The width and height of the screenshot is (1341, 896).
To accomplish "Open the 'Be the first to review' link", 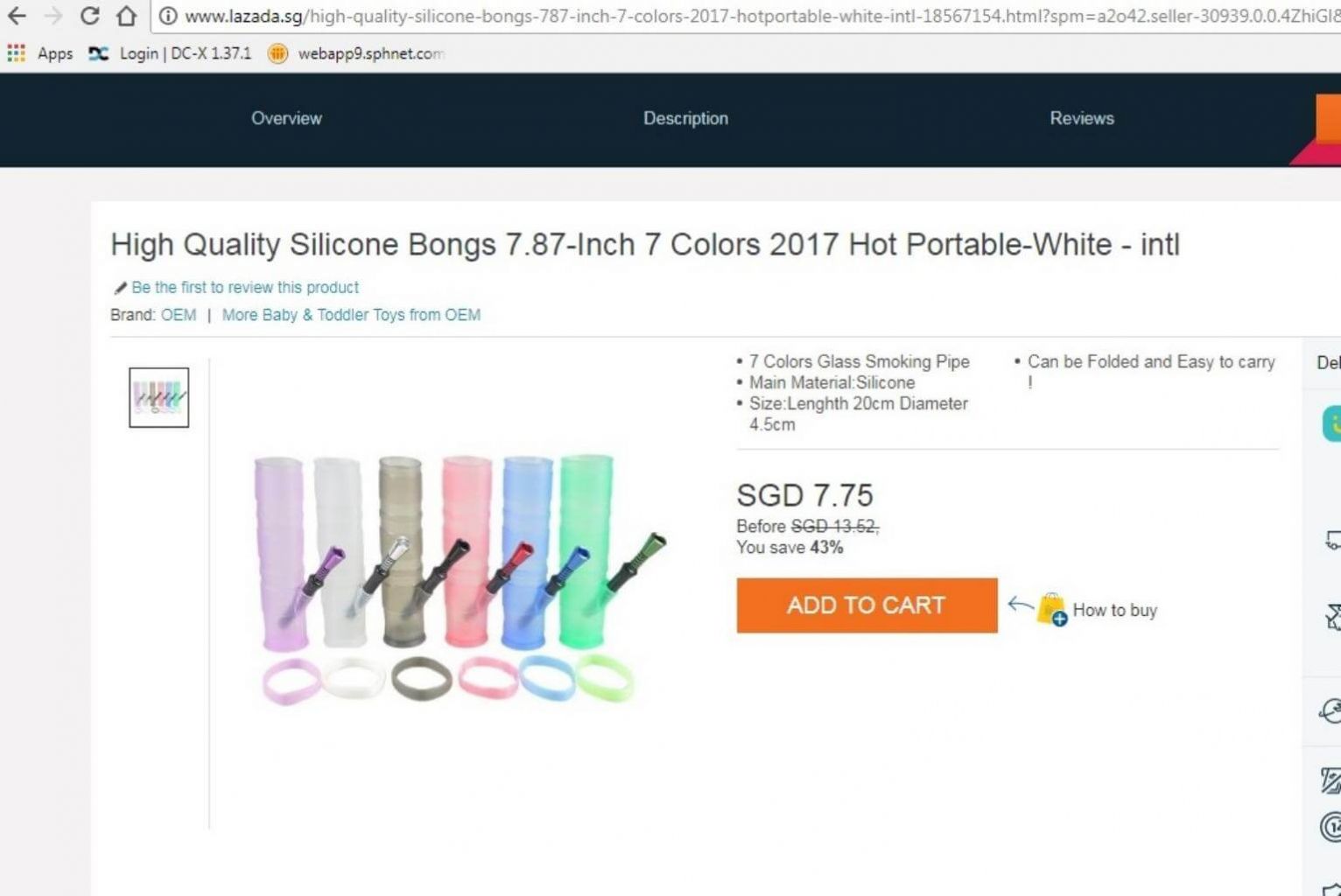I will click(245, 287).
